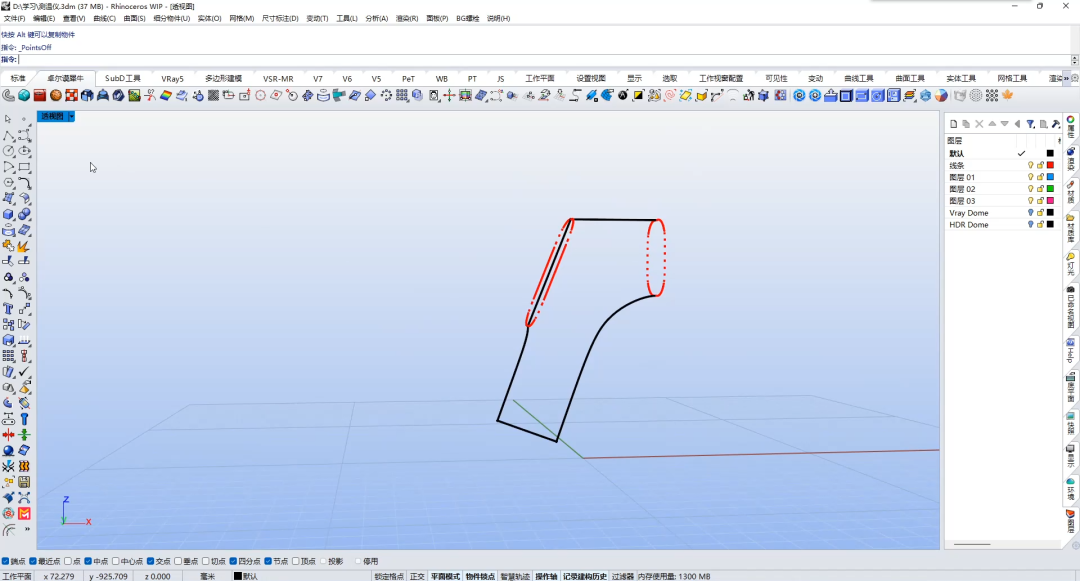1080x581 pixels.
Task: Expand toolbar tabs overflow chevron
Action: 1066,78
